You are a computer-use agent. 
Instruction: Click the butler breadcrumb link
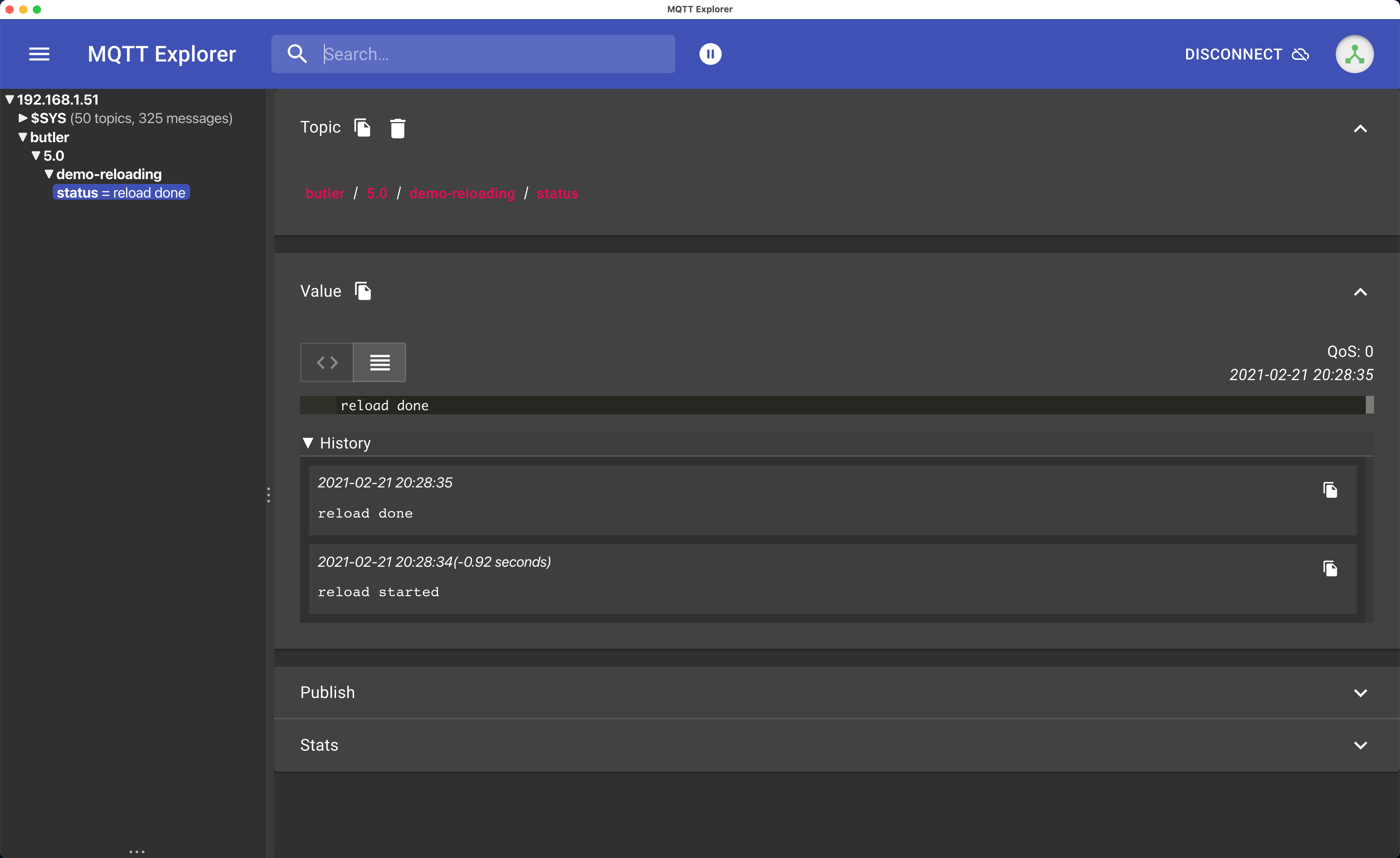(325, 193)
